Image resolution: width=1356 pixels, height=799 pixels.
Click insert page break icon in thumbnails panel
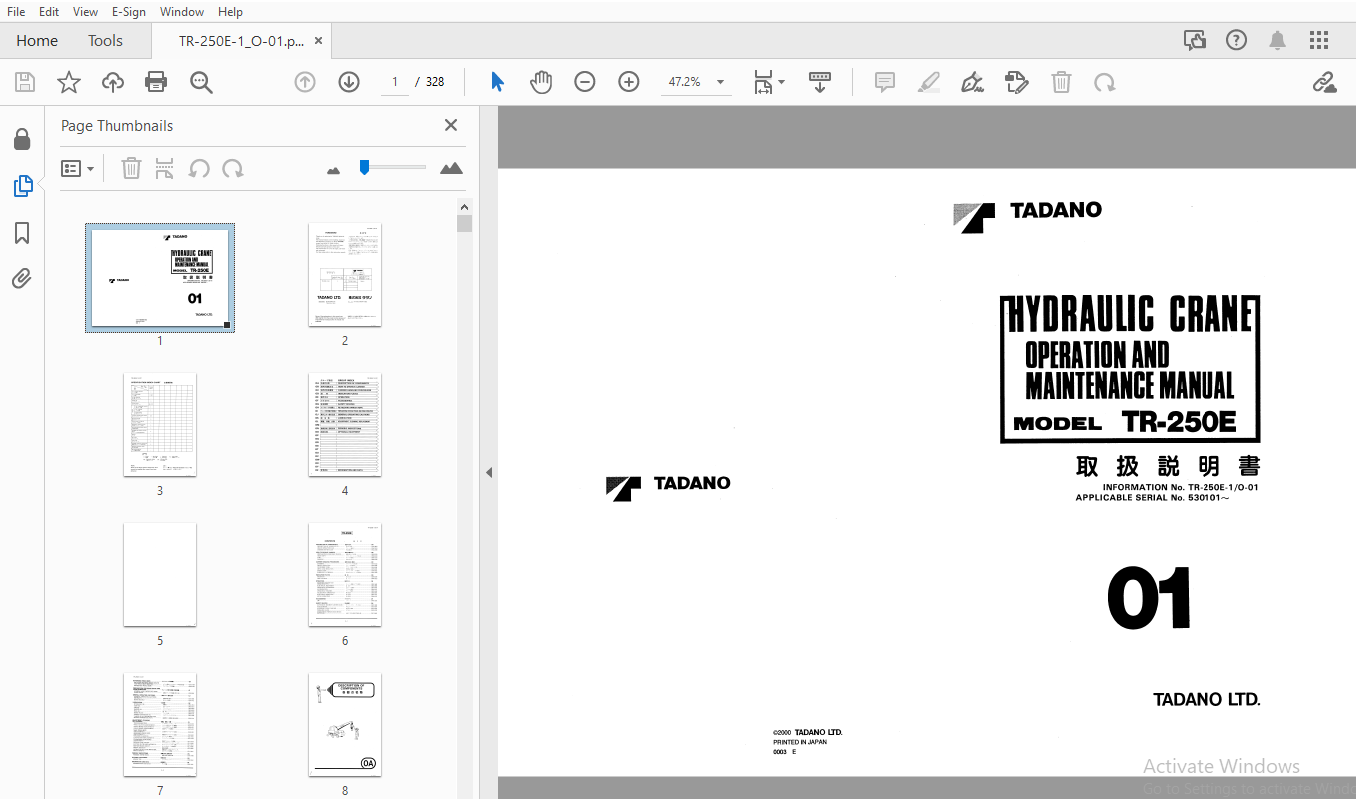(165, 168)
